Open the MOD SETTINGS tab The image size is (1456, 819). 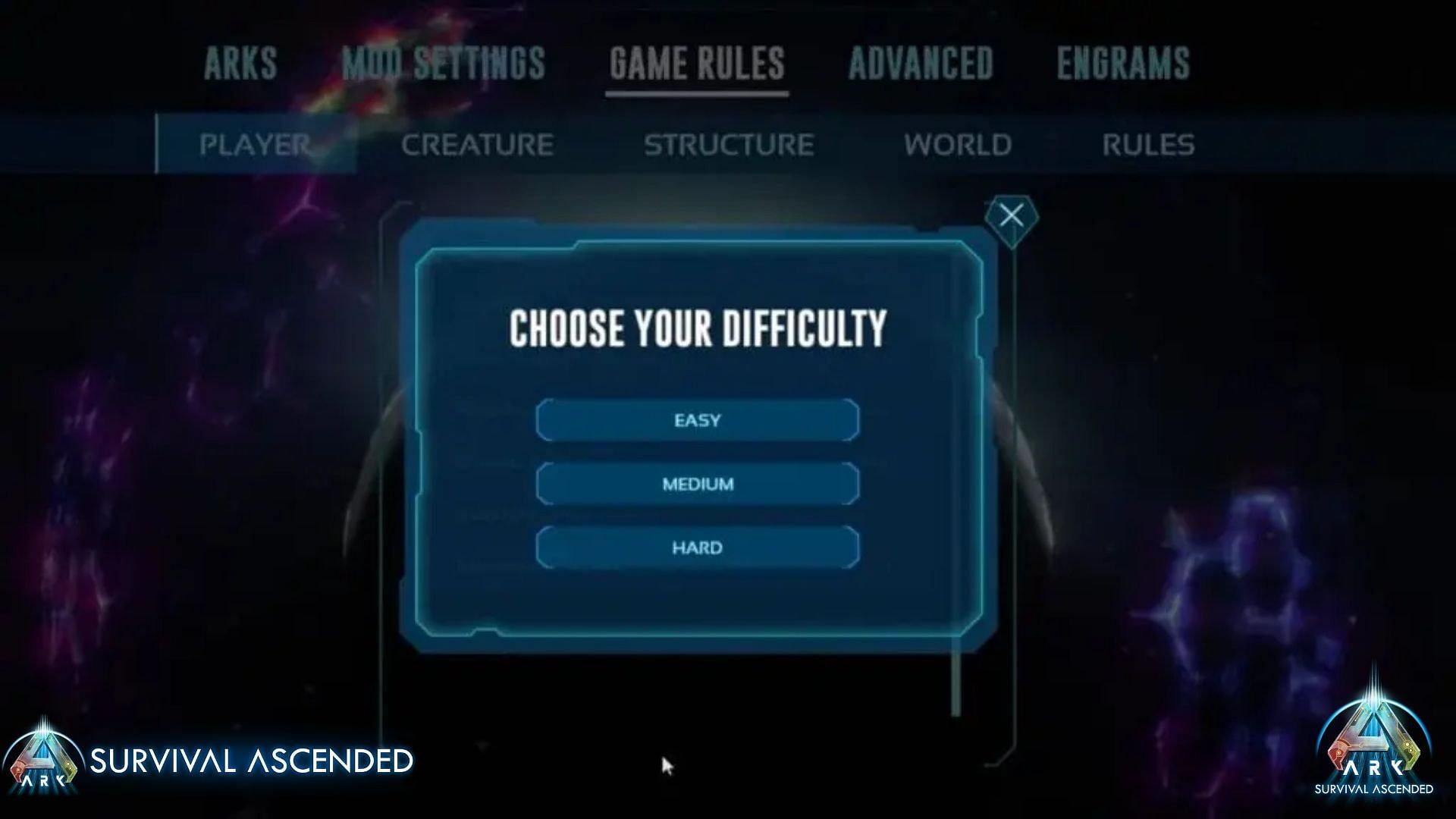pyautogui.click(x=443, y=63)
